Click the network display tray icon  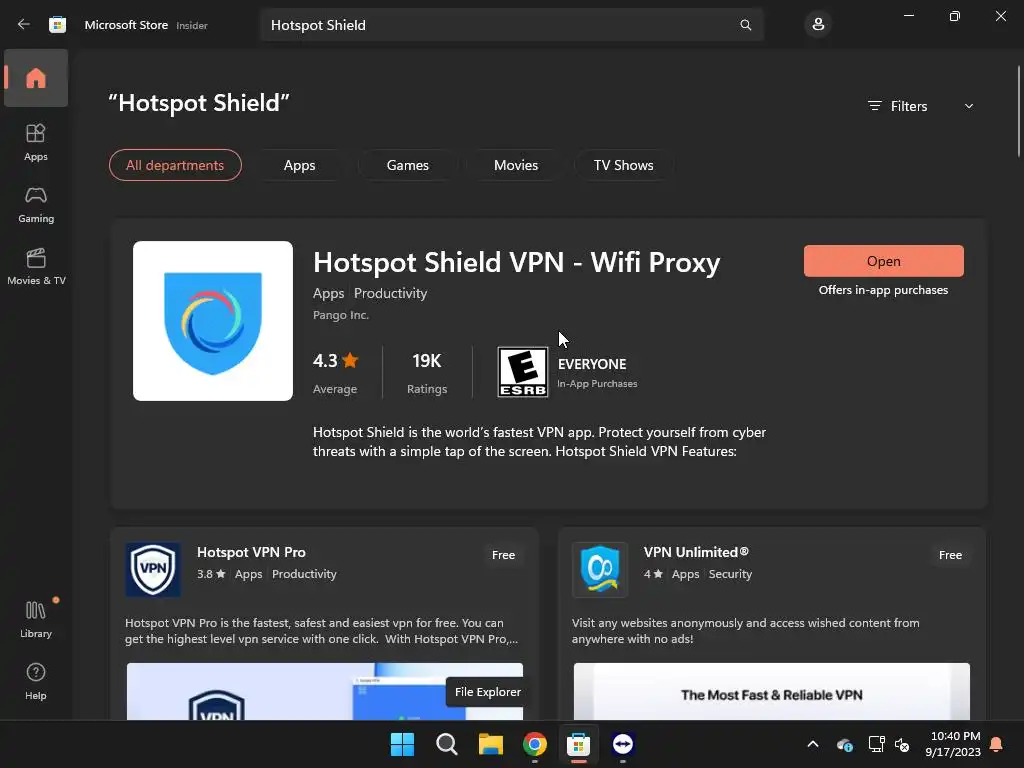pos(876,744)
